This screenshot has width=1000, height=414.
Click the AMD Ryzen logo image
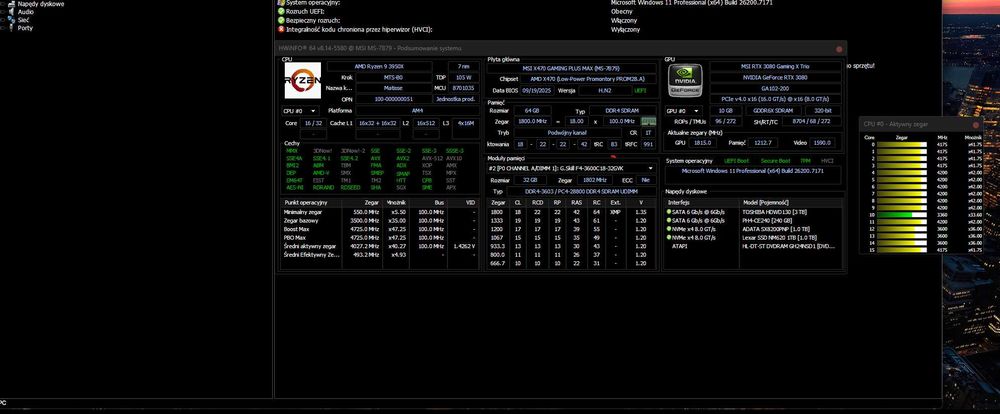[302, 80]
